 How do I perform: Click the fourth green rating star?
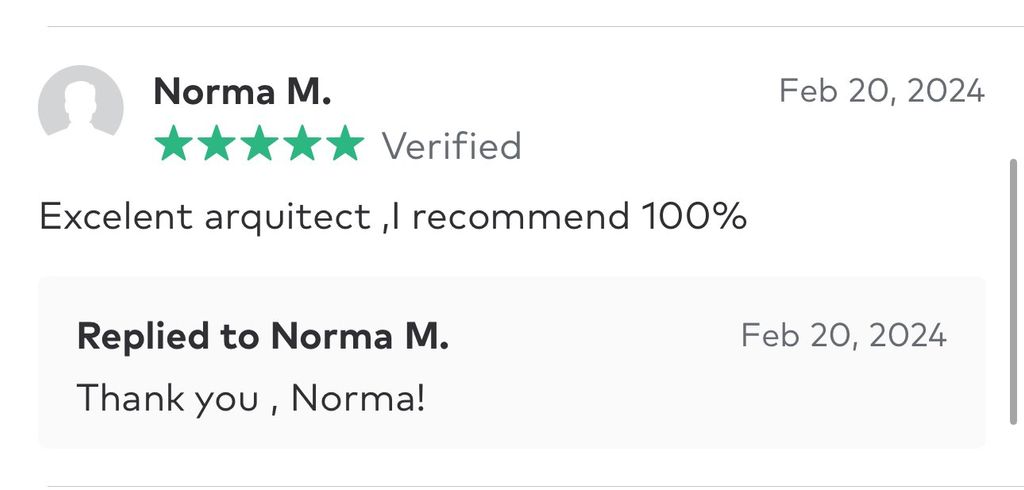[x=302, y=146]
